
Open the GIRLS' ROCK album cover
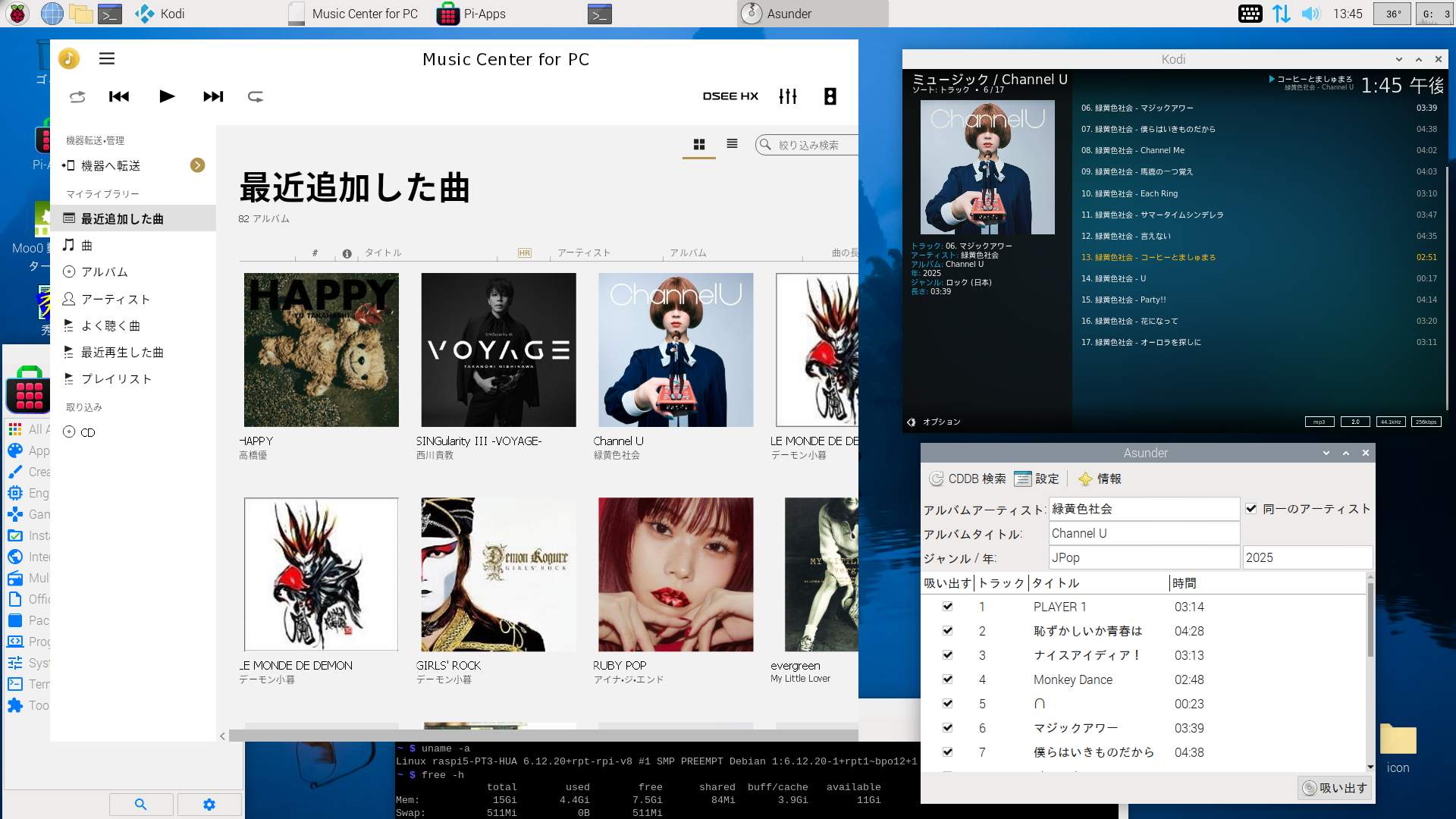498,574
